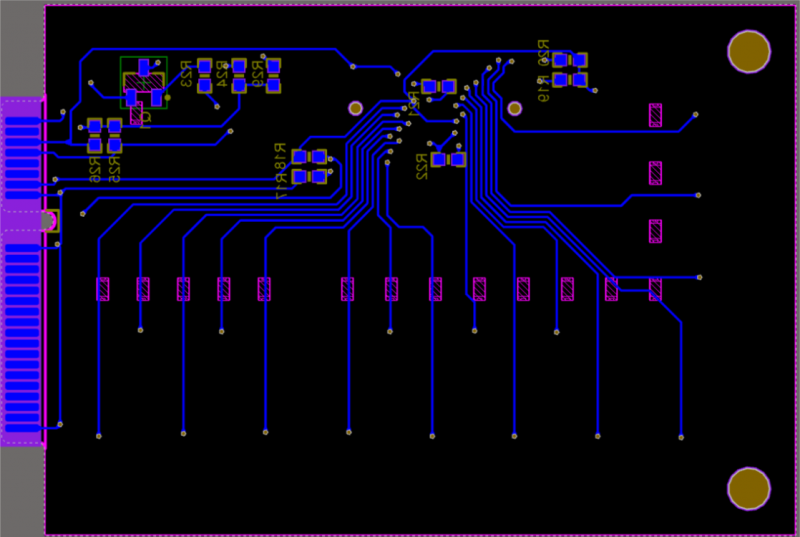The width and height of the screenshot is (800, 537).
Task: Select the hatched Q1 transistor body
Action: coord(144,82)
